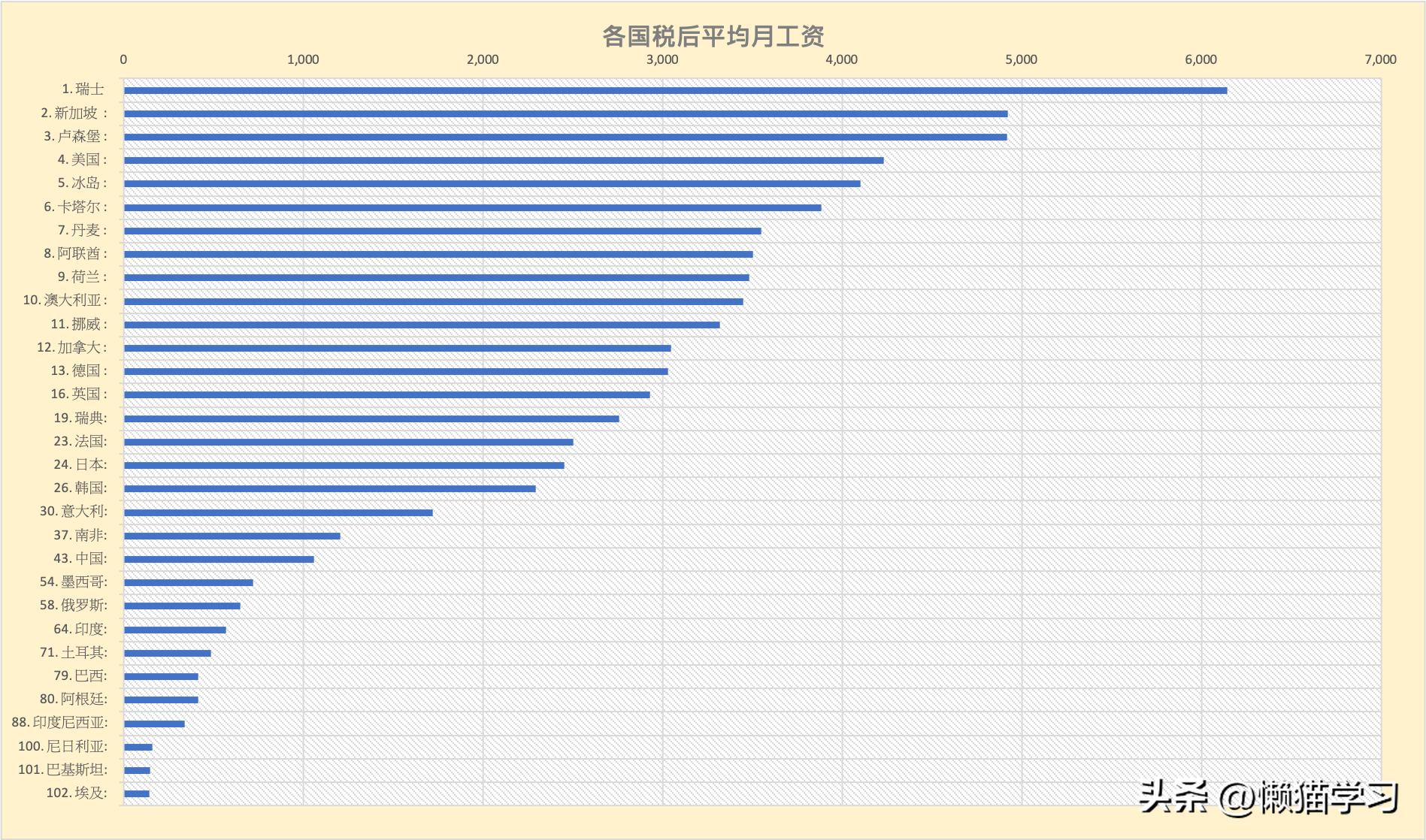Select the axis tick labeled 3,000
Image resolution: width=1426 pixels, height=840 pixels.
coord(662,58)
